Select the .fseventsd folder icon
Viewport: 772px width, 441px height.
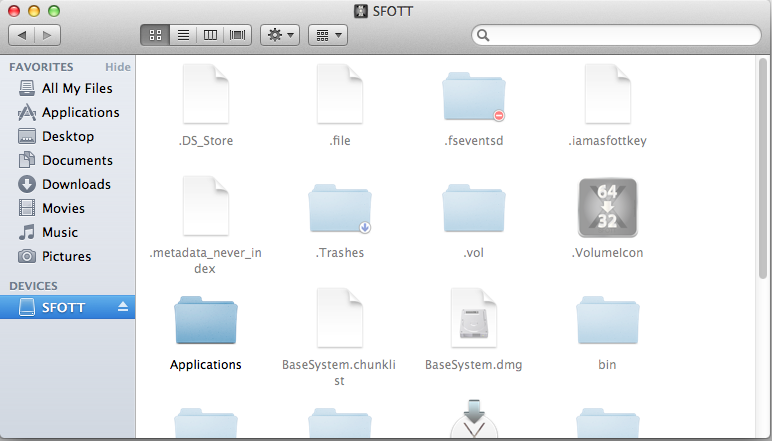point(474,96)
